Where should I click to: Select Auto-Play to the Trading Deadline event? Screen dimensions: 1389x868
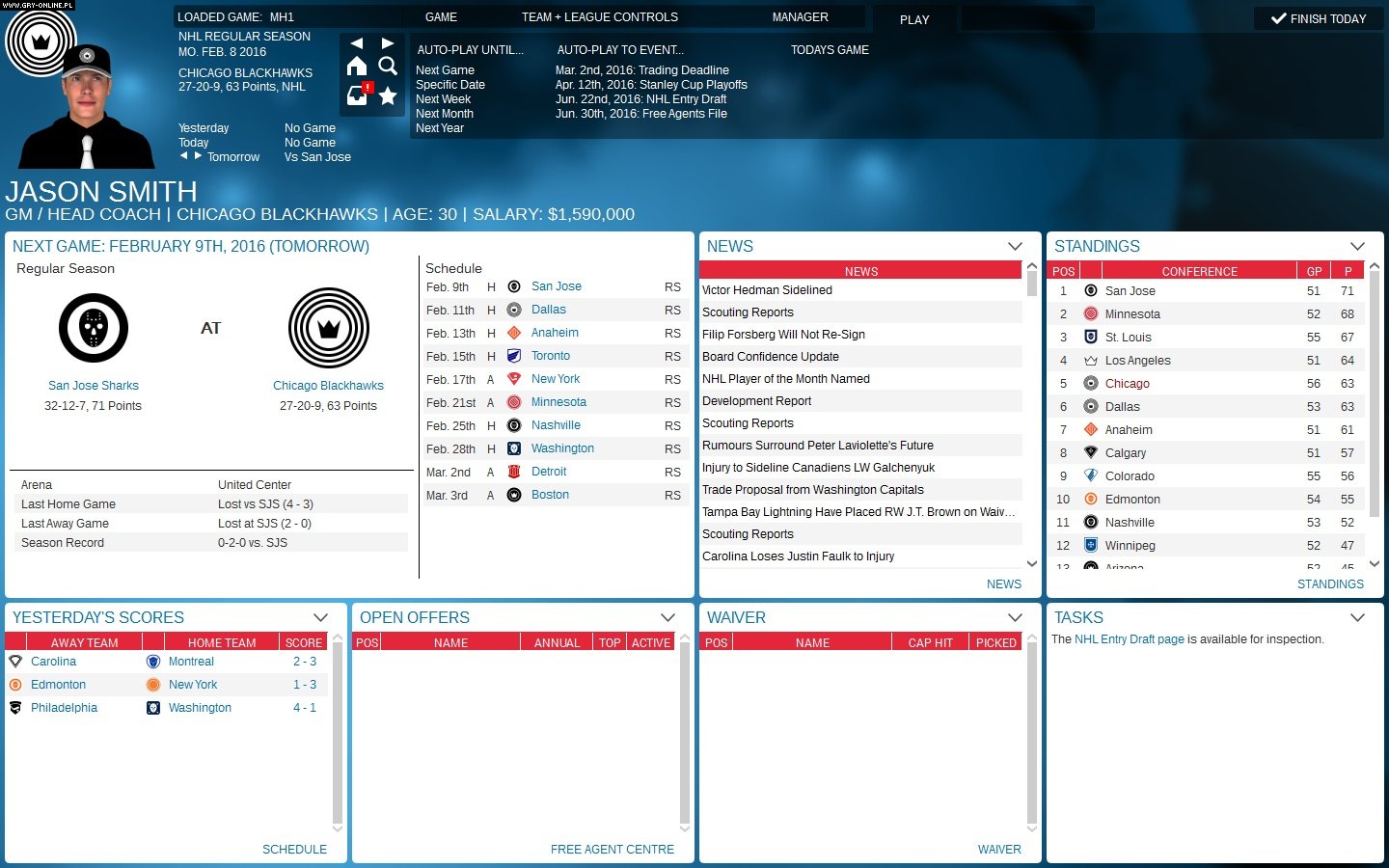643,69
